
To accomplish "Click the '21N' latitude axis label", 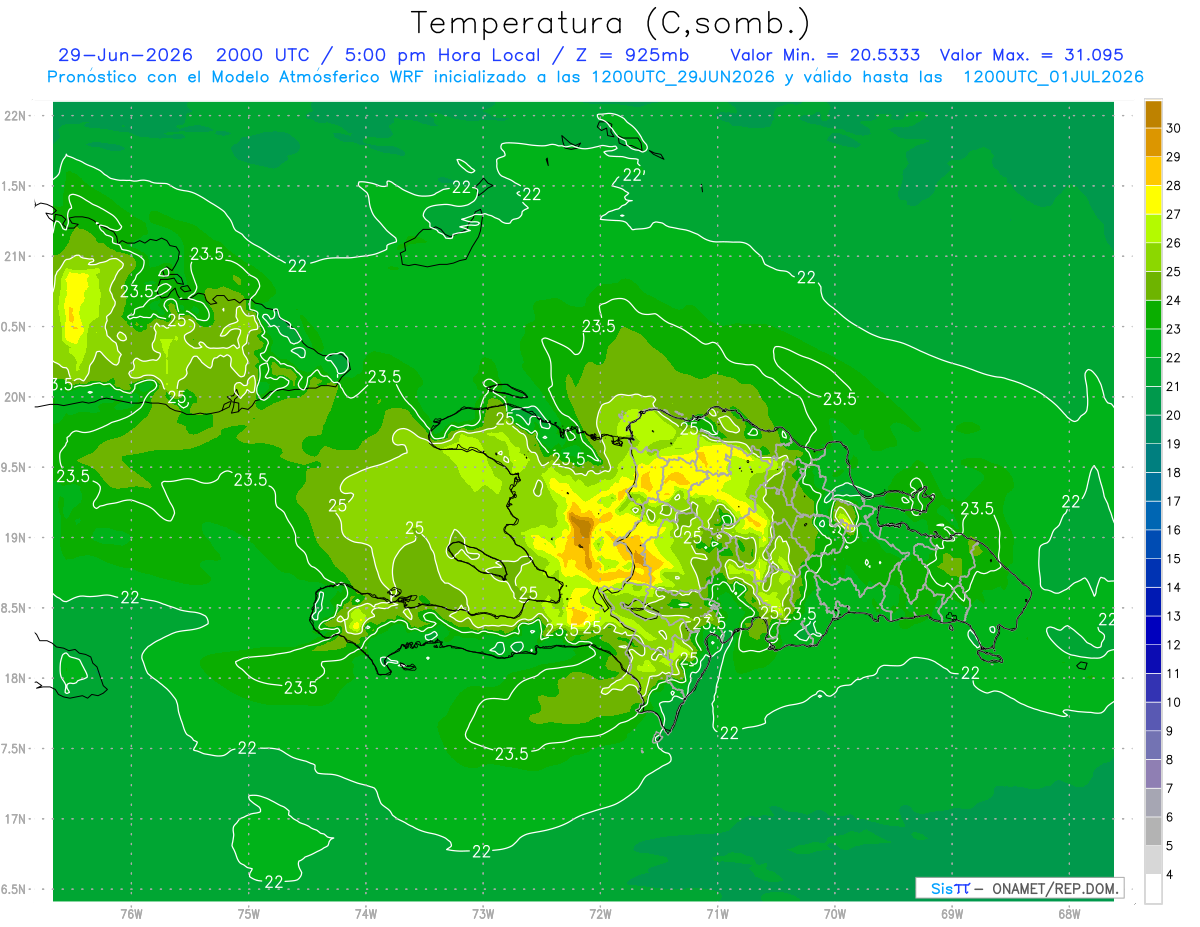I will [16, 256].
